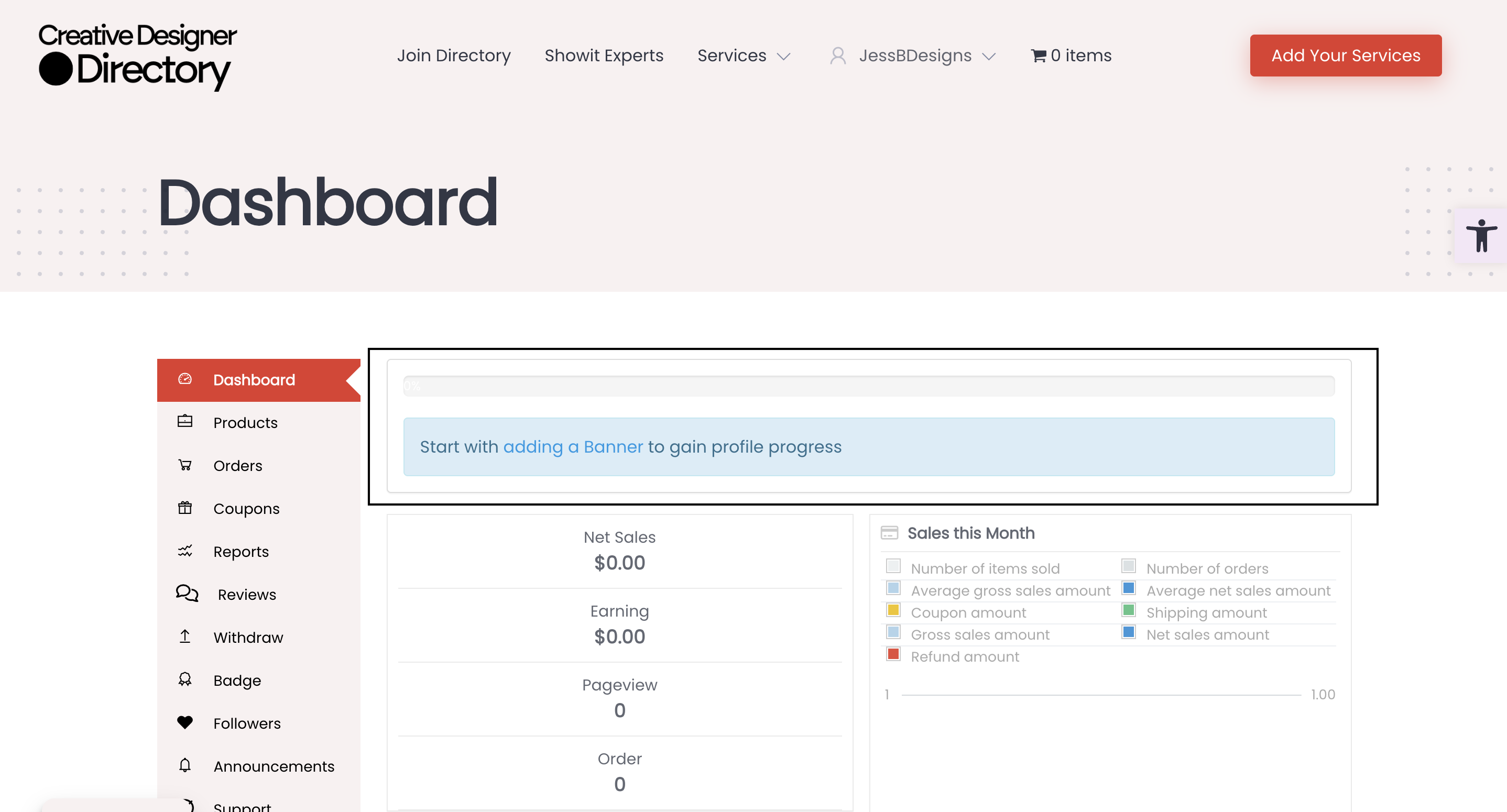This screenshot has width=1507, height=812.
Task: Click the Announcements bell icon
Action: pos(185,765)
